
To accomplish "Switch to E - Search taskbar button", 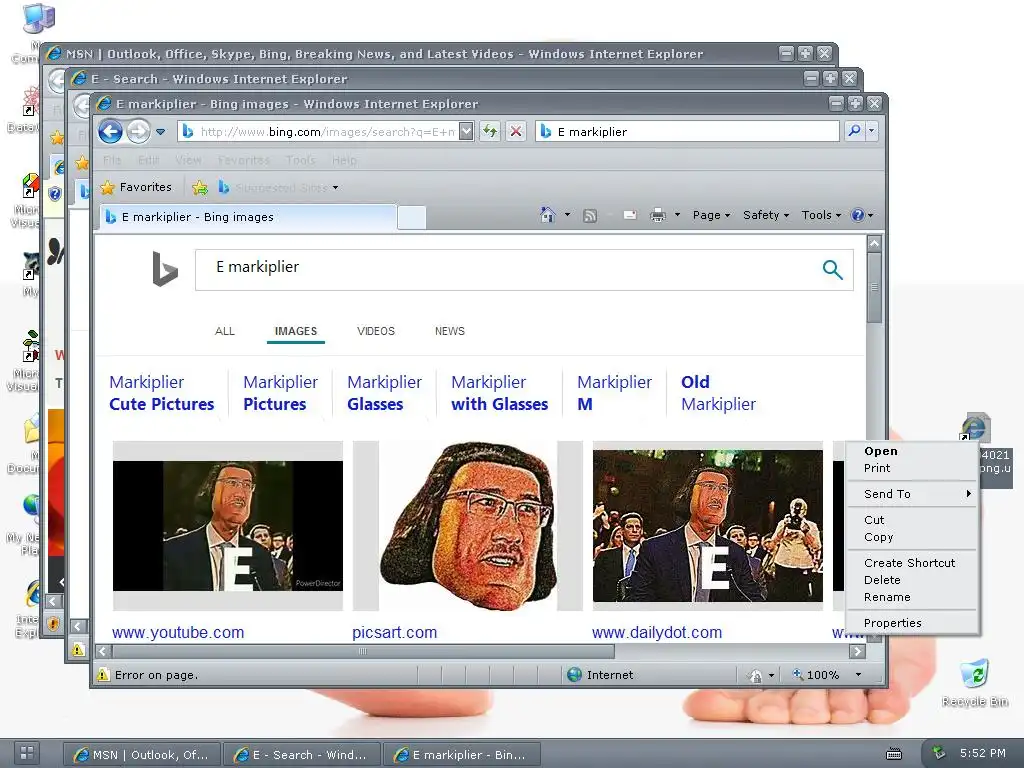I will tap(302, 755).
